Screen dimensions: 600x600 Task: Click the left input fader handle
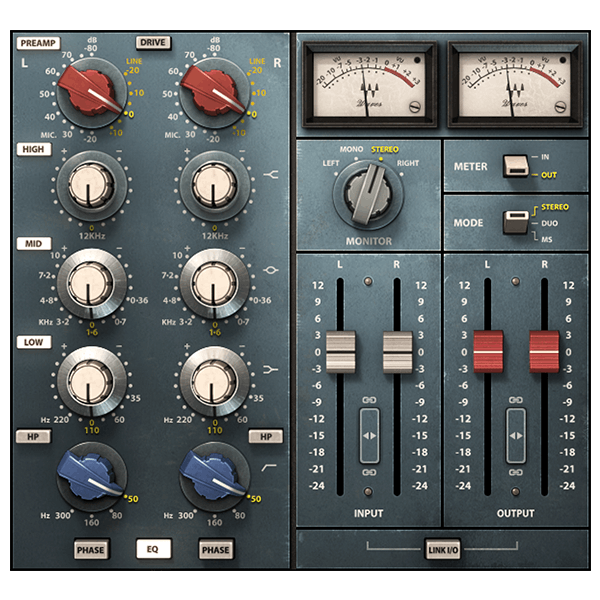341,351
